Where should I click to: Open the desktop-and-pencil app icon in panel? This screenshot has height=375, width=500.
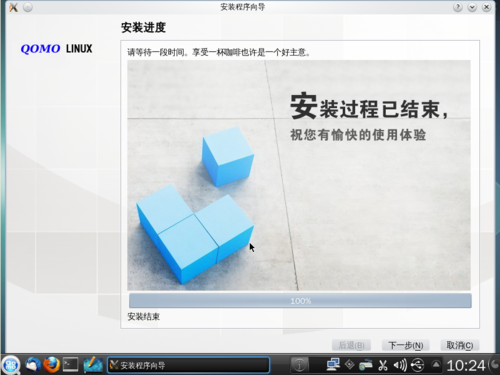[x=93, y=365]
